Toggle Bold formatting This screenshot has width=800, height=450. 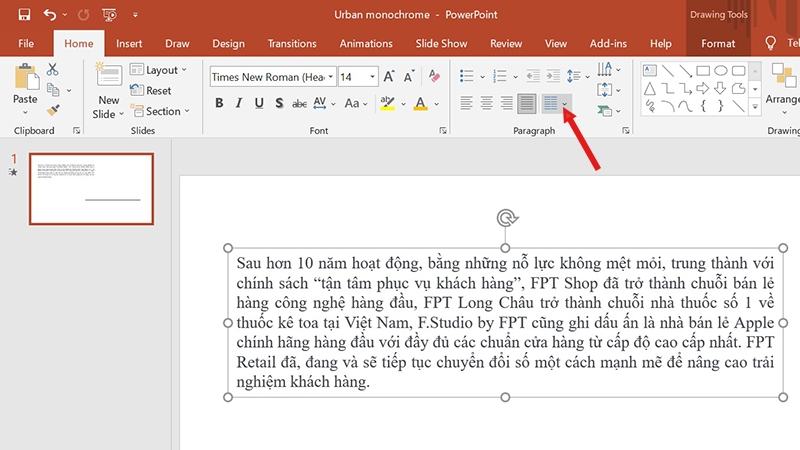(219, 103)
